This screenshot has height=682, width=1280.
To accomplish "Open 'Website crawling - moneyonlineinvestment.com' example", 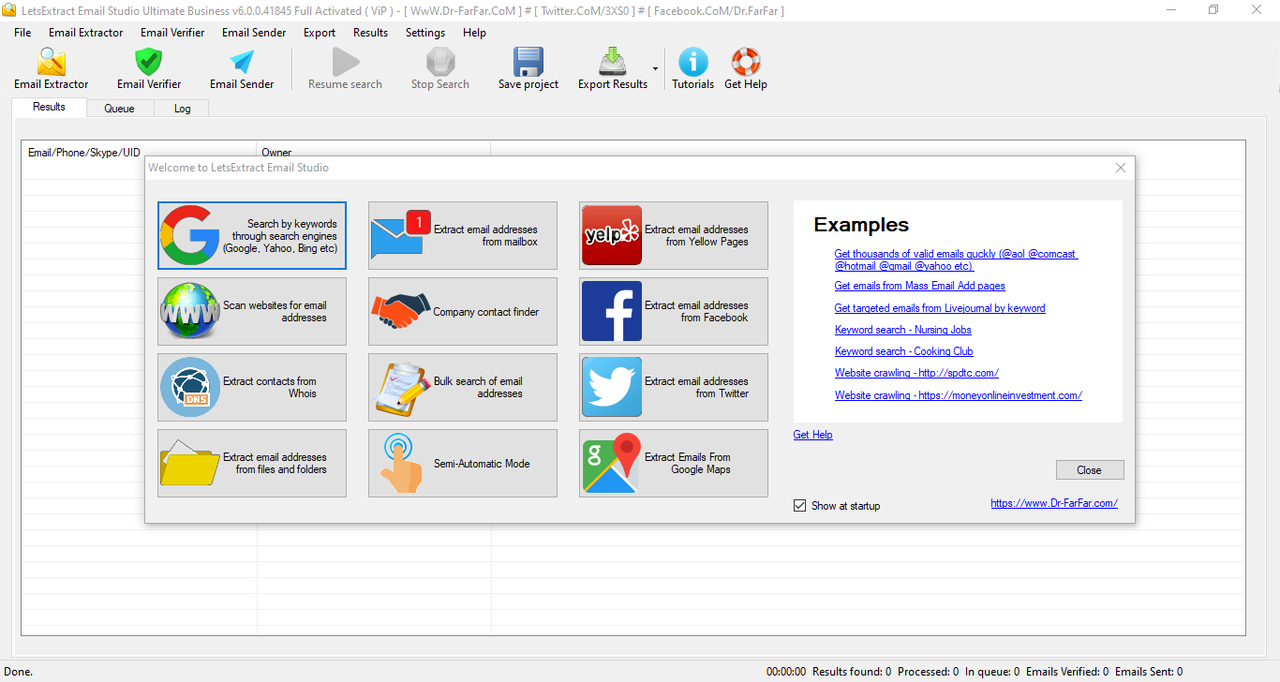I will pyautogui.click(x=958, y=395).
